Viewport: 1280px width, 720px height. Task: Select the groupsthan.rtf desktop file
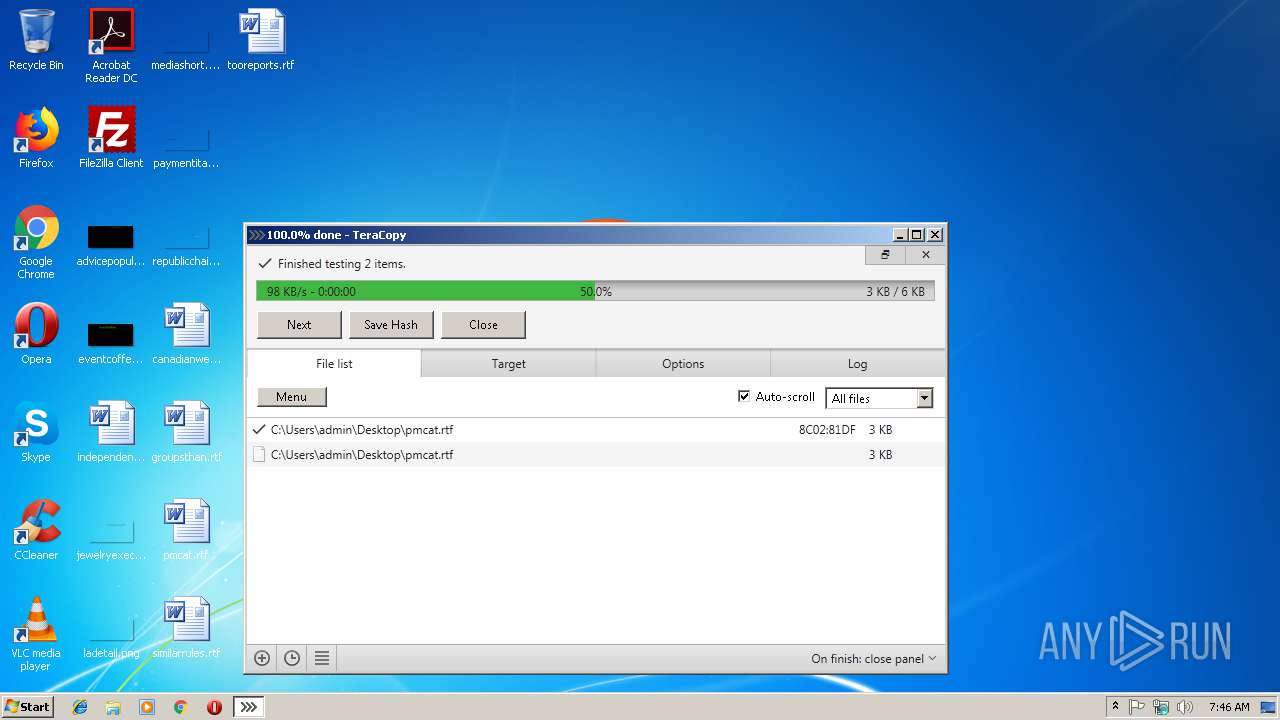point(187,432)
